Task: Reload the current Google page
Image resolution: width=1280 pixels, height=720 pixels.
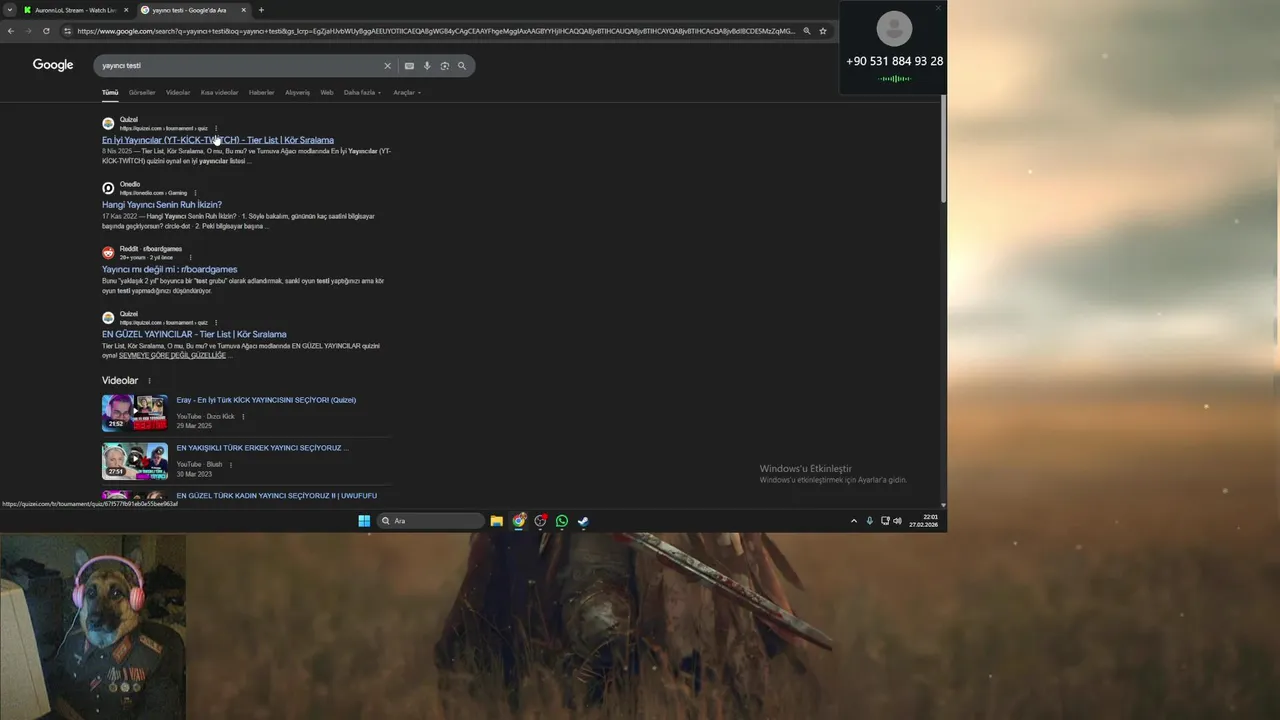Action: 46,31
